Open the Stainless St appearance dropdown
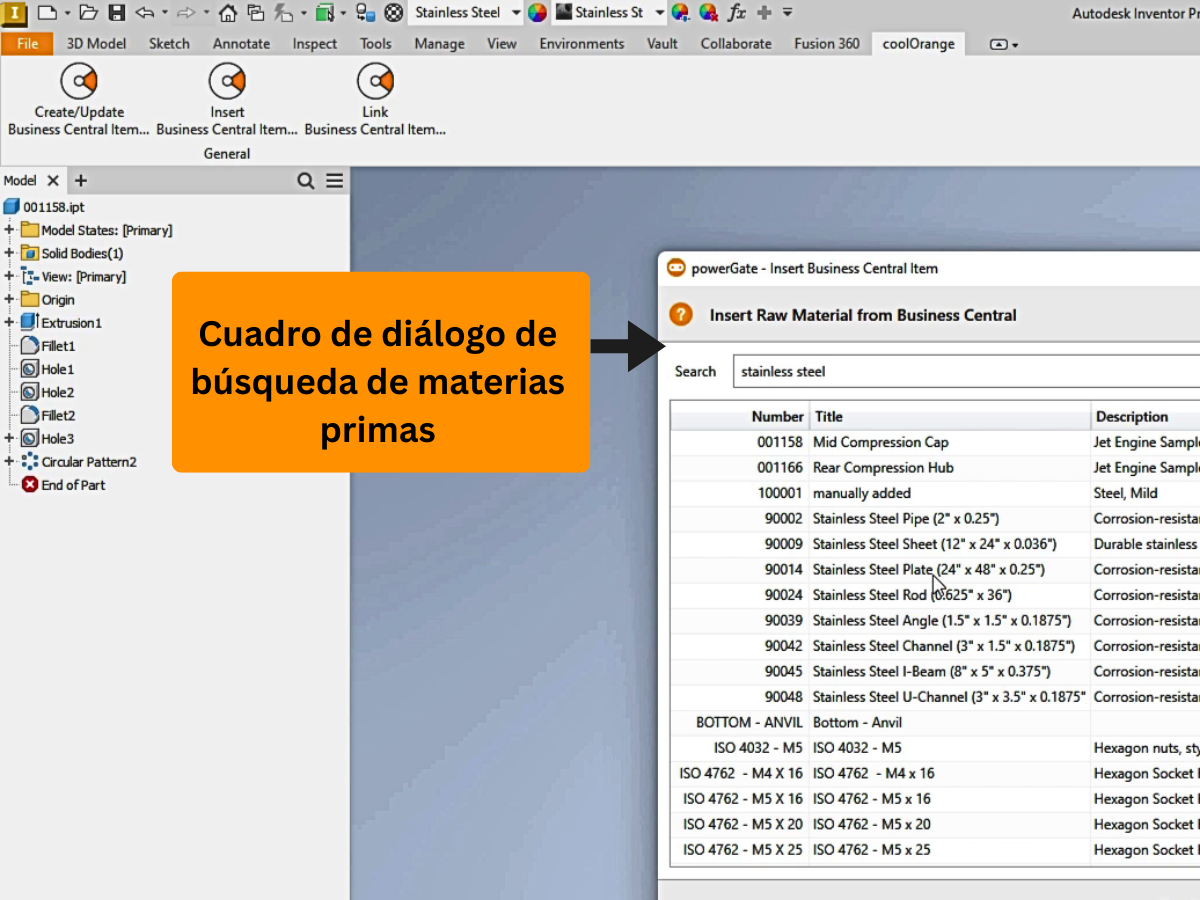Viewport: 1200px width, 900px height. coord(659,13)
